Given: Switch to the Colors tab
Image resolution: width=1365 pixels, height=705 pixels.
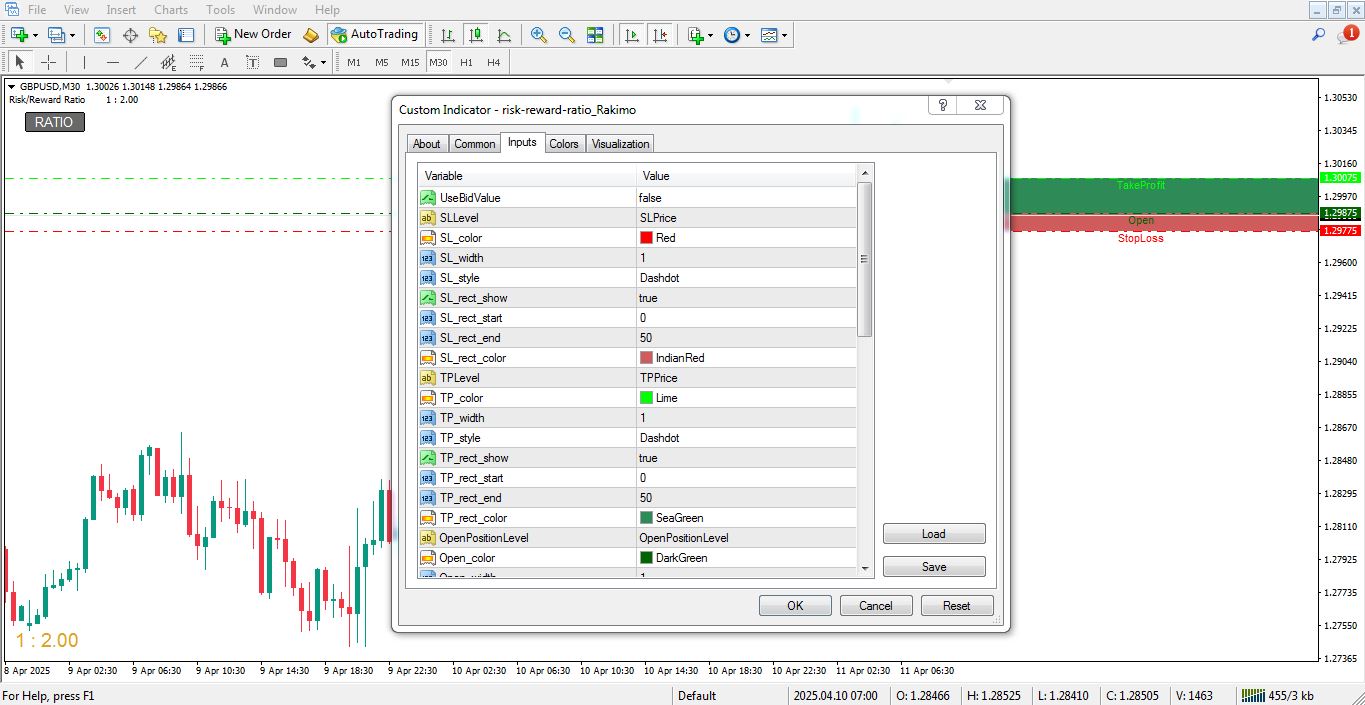Looking at the screenshot, I should 563,143.
